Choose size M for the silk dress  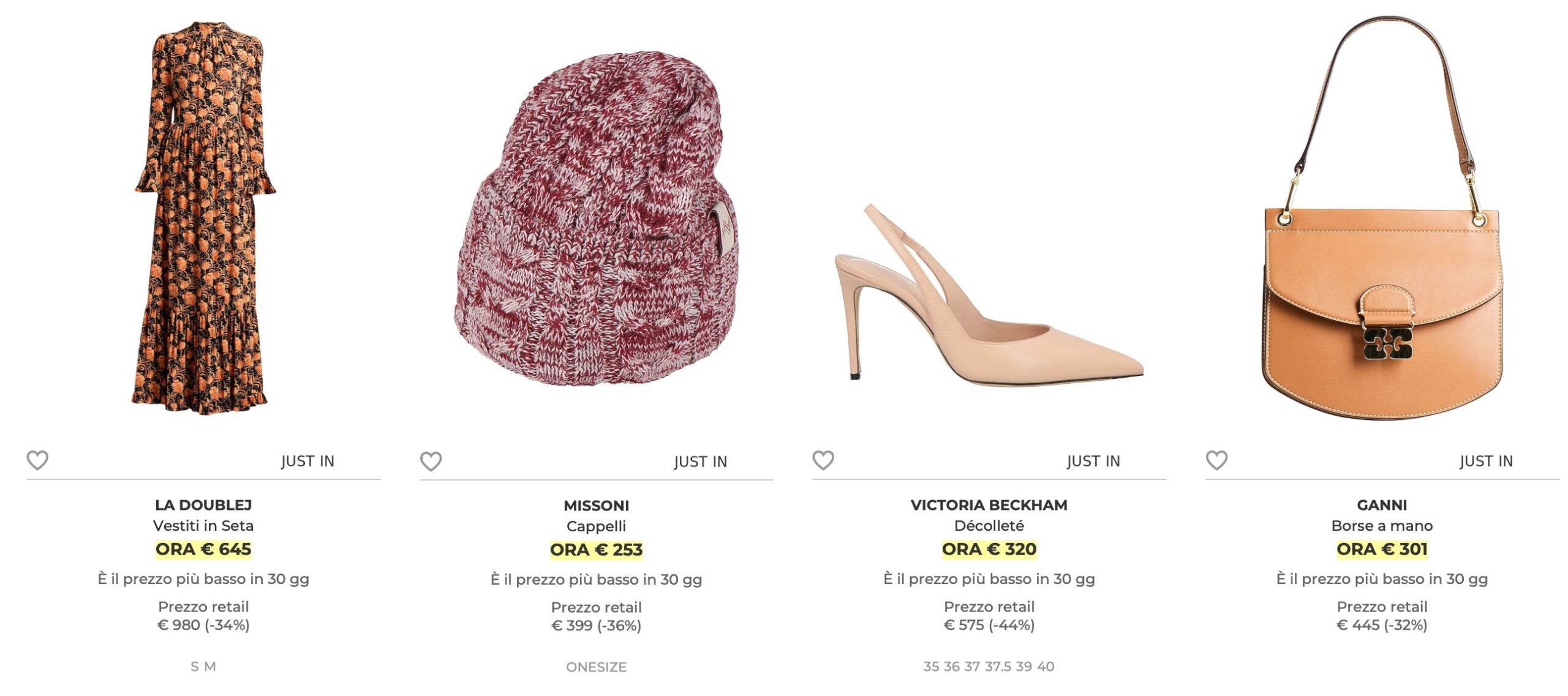[x=210, y=667]
